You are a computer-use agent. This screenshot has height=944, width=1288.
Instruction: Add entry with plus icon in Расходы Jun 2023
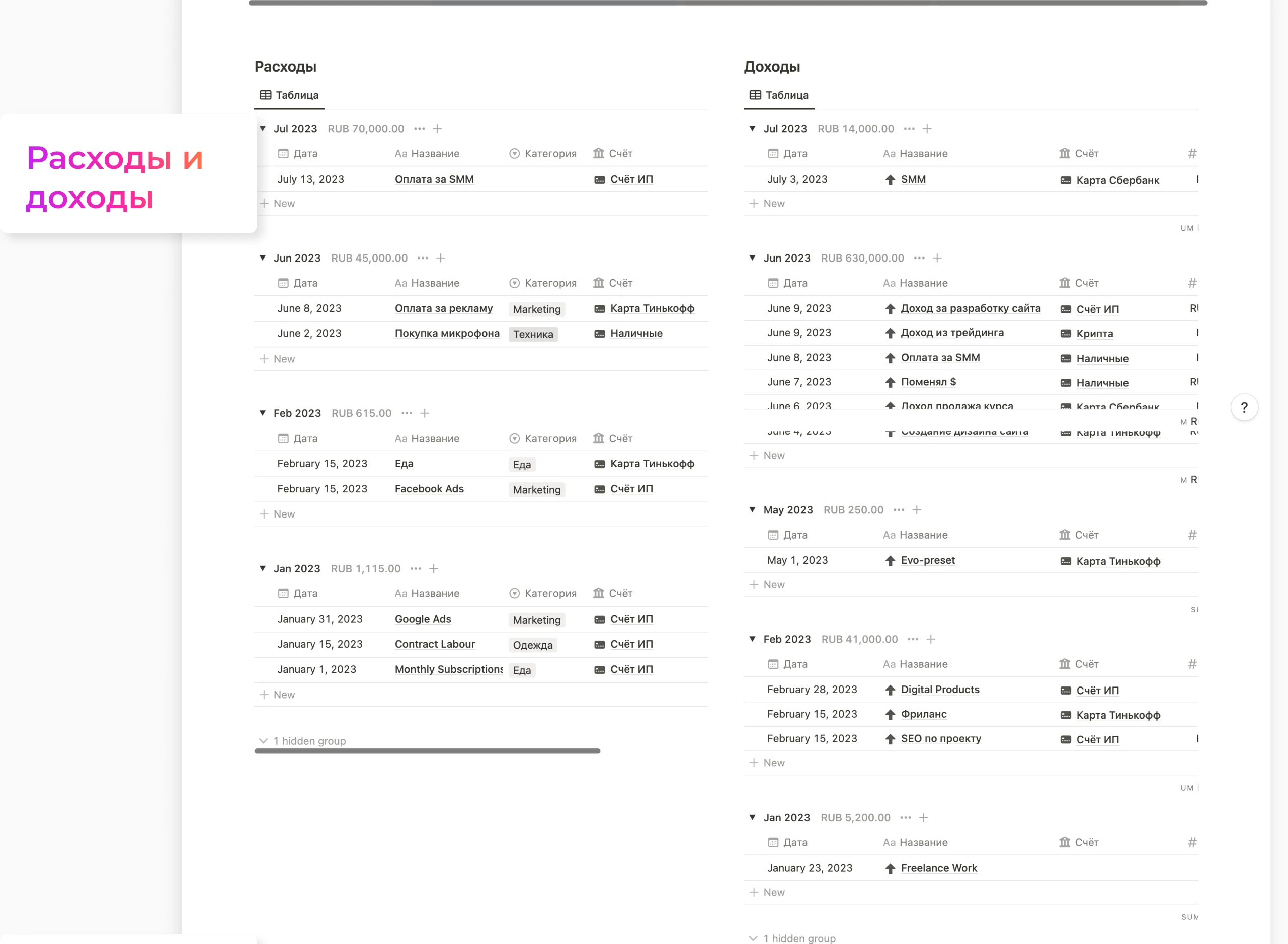[441, 258]
